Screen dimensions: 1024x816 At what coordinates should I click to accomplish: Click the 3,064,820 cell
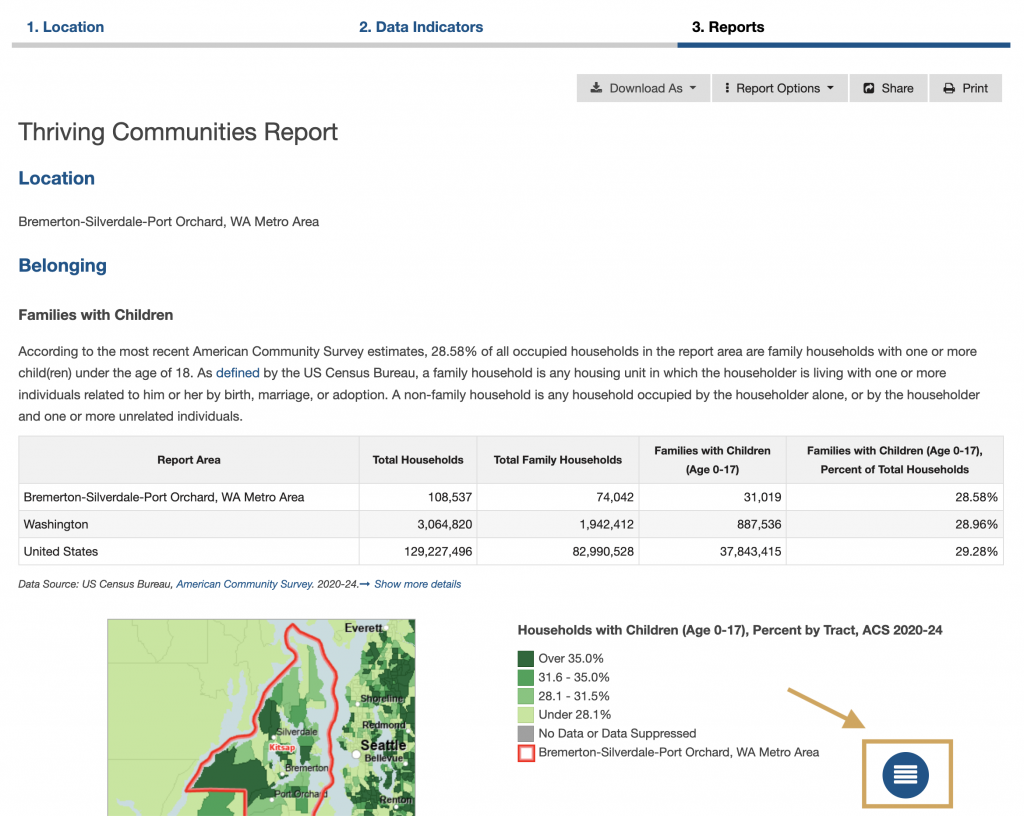(418, 524)
